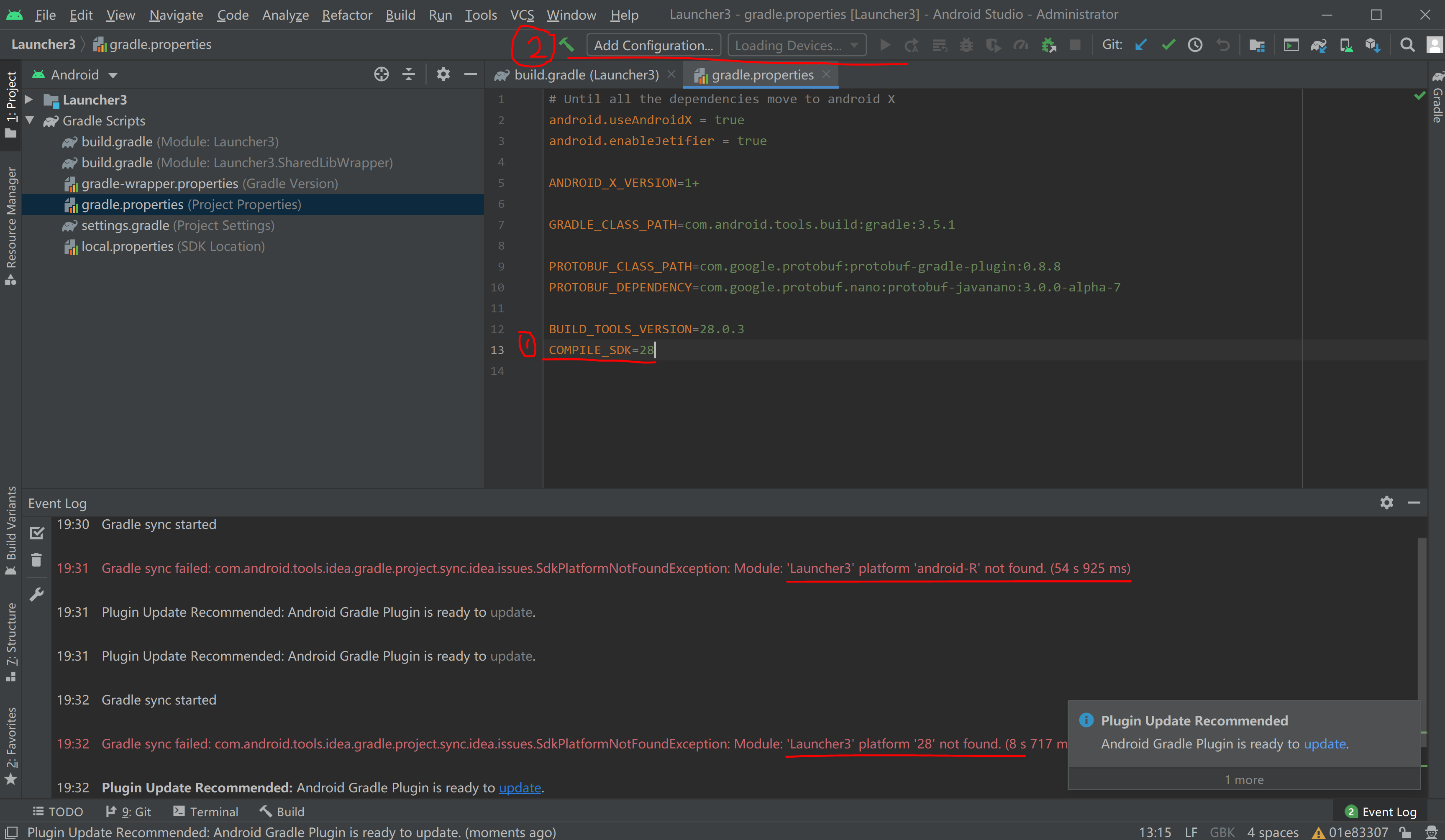This screenshot has height=840, width=1445.
Task: Click the Git Commit green checkmark
Action: click(1168, 45)
